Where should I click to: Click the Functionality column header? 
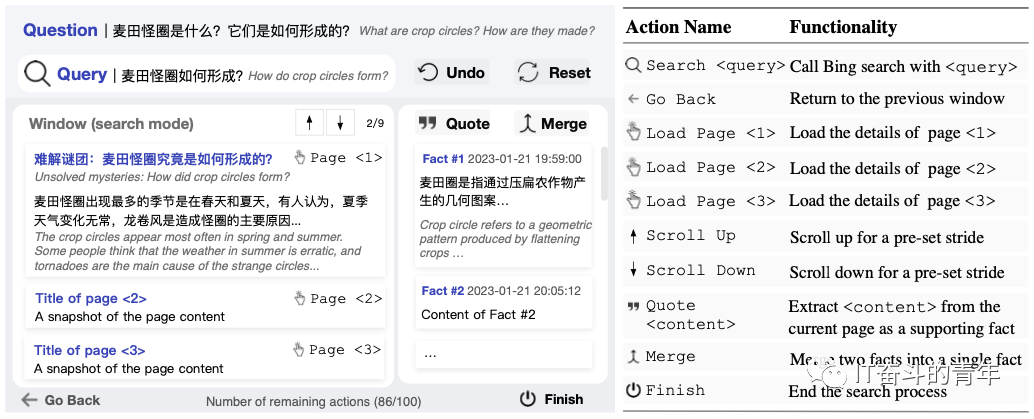pos(843,27)
